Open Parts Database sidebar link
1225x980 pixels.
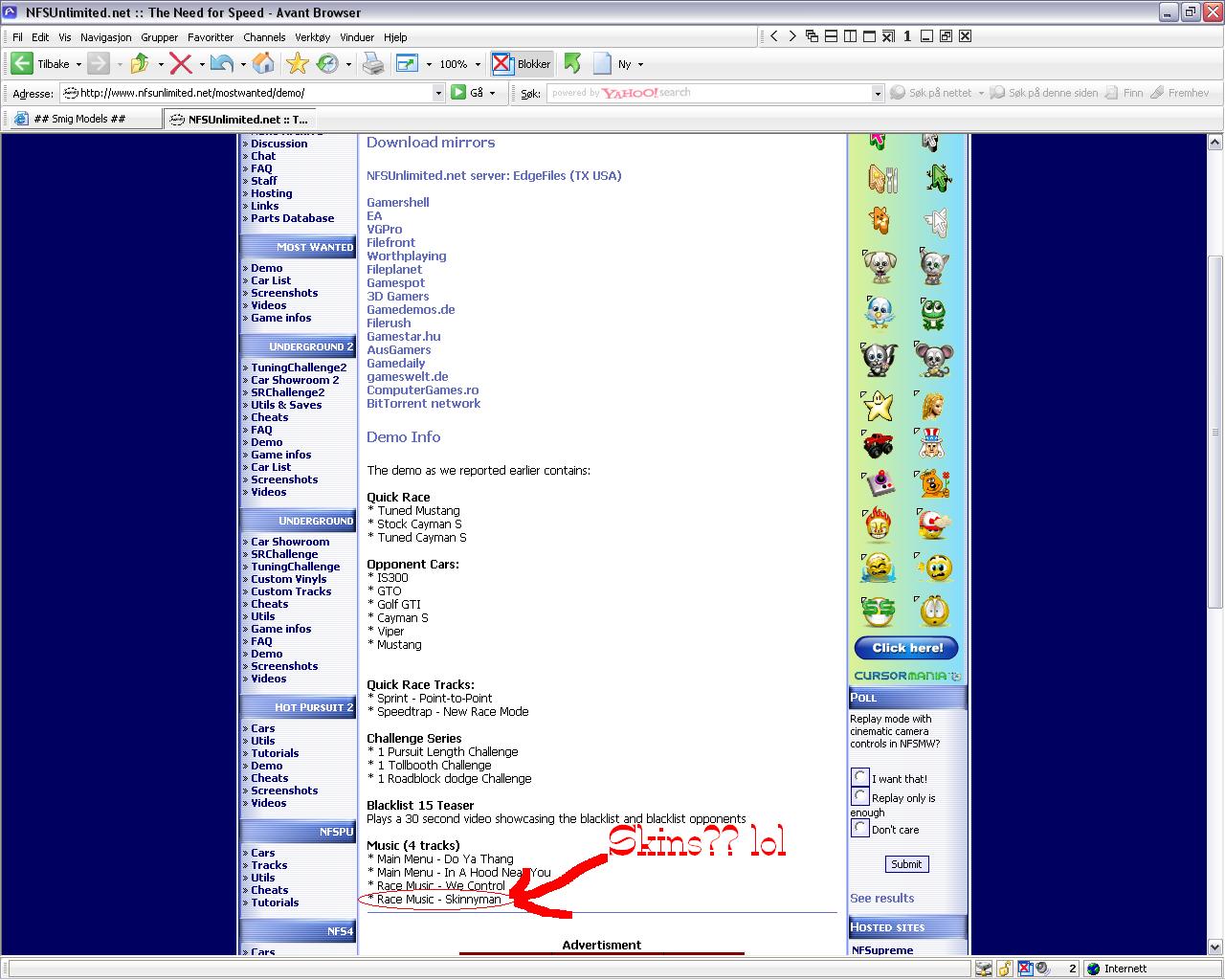tap(293, 218)
